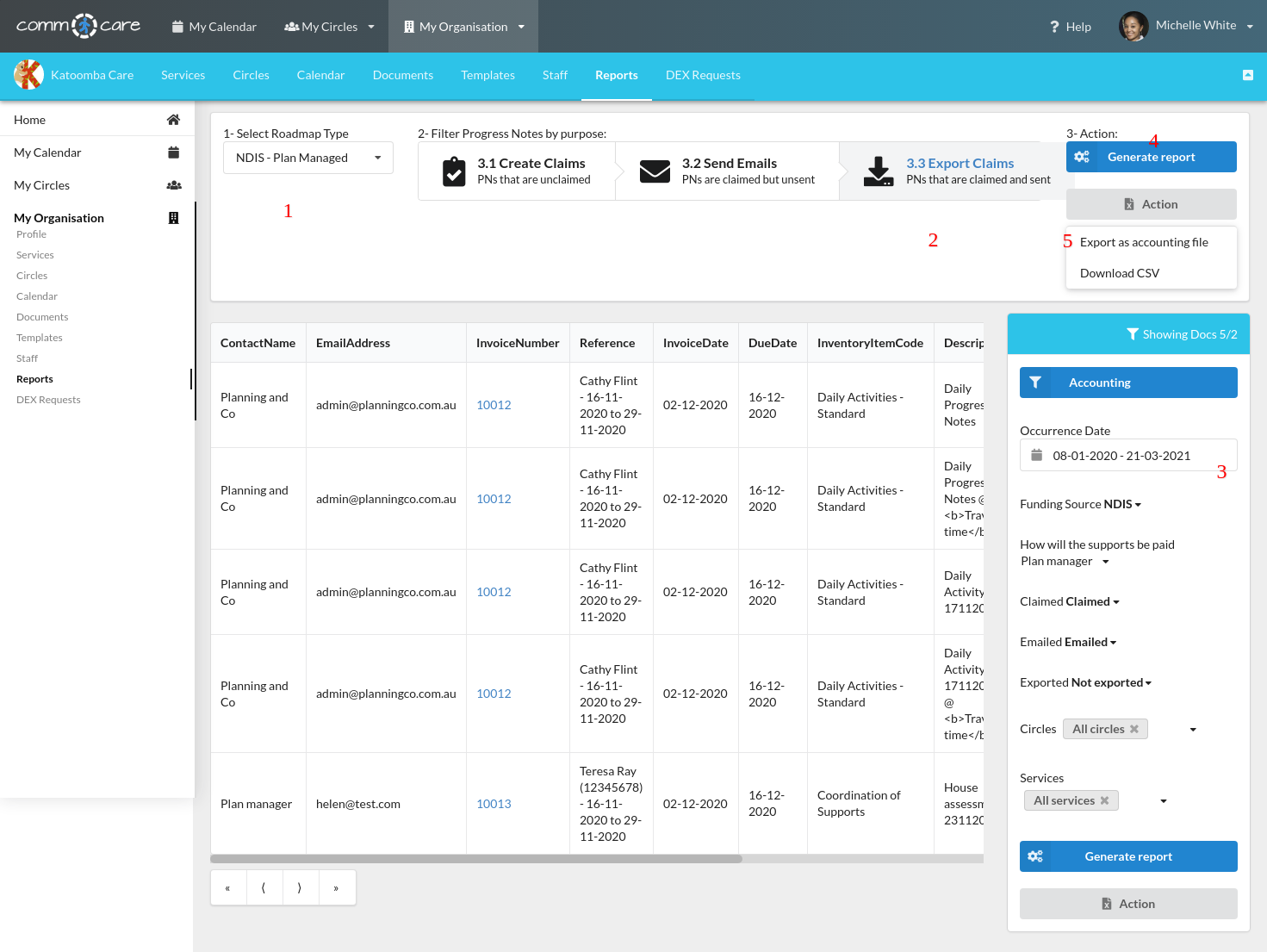Click the Help question mark icon
This screenshot has height=952, width=1267.
pos(1054,26)
